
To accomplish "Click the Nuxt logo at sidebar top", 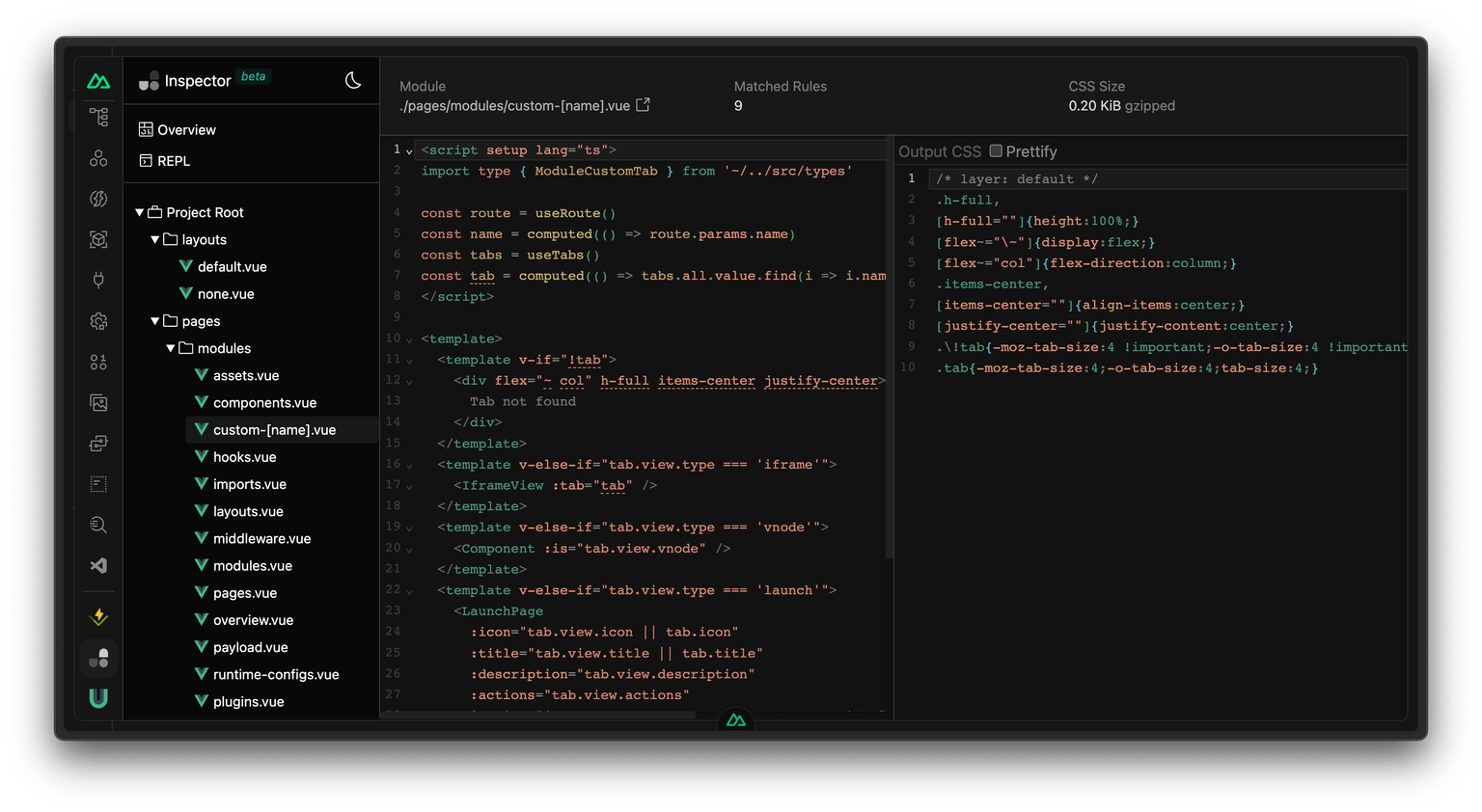I will [x=97, y=82].
